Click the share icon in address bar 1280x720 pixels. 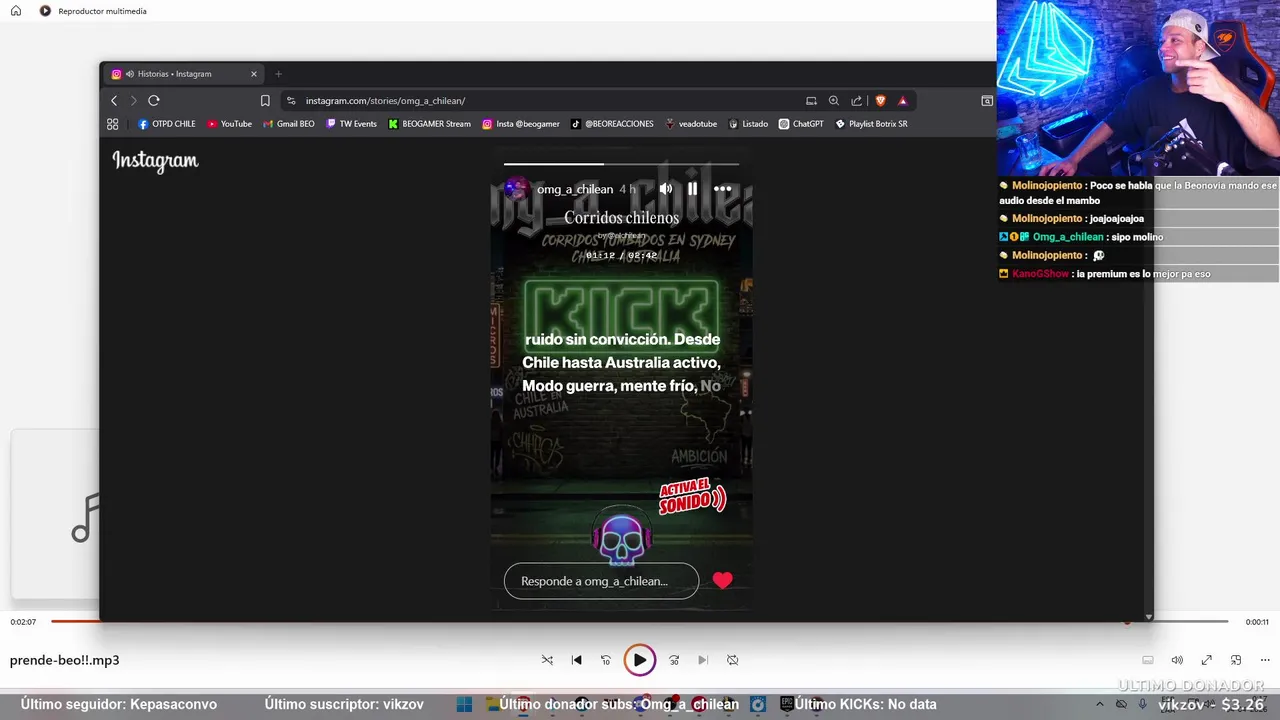pos(857,100)
